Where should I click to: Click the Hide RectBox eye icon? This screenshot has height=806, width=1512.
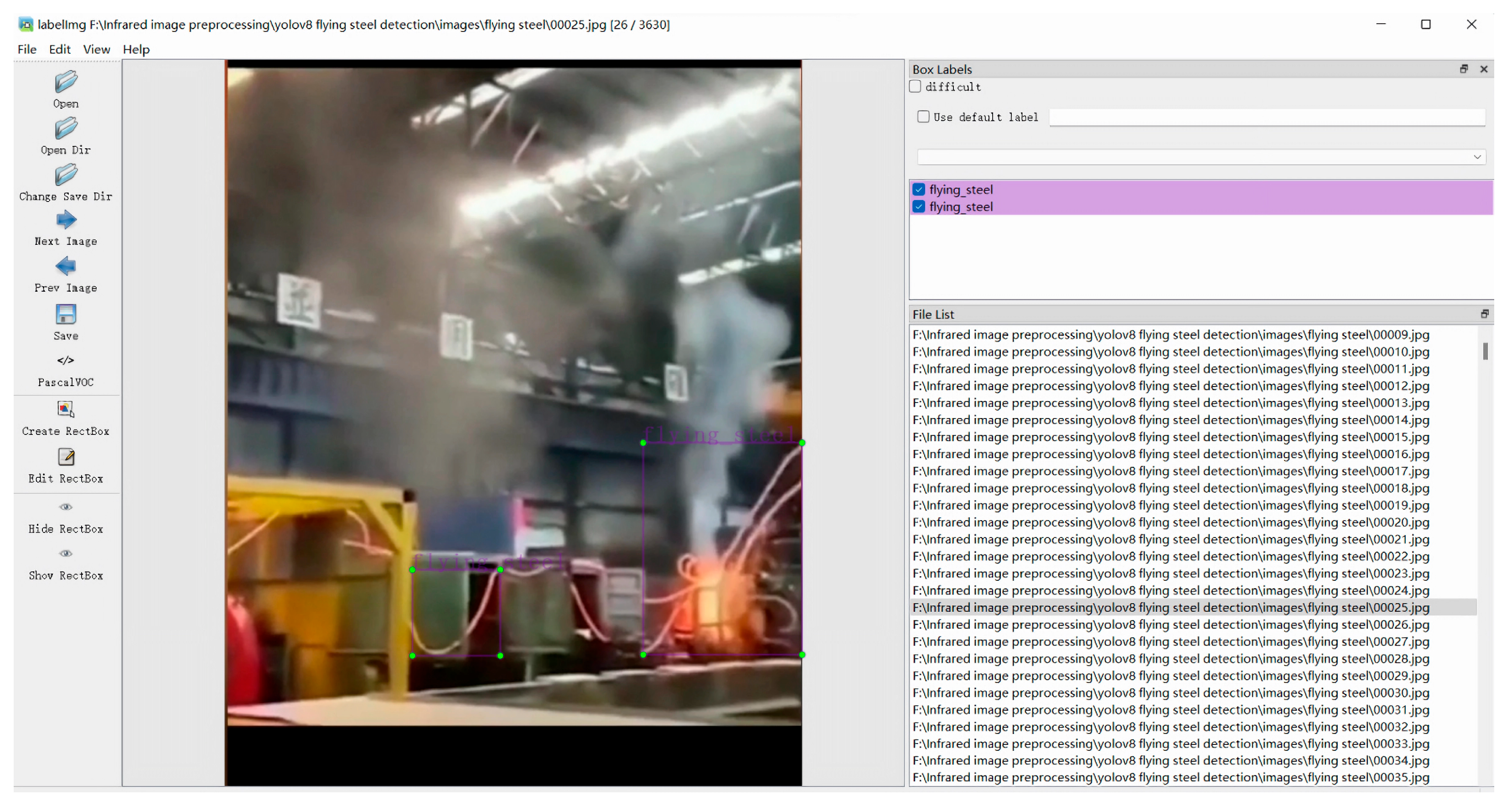[x=66, y=506]
